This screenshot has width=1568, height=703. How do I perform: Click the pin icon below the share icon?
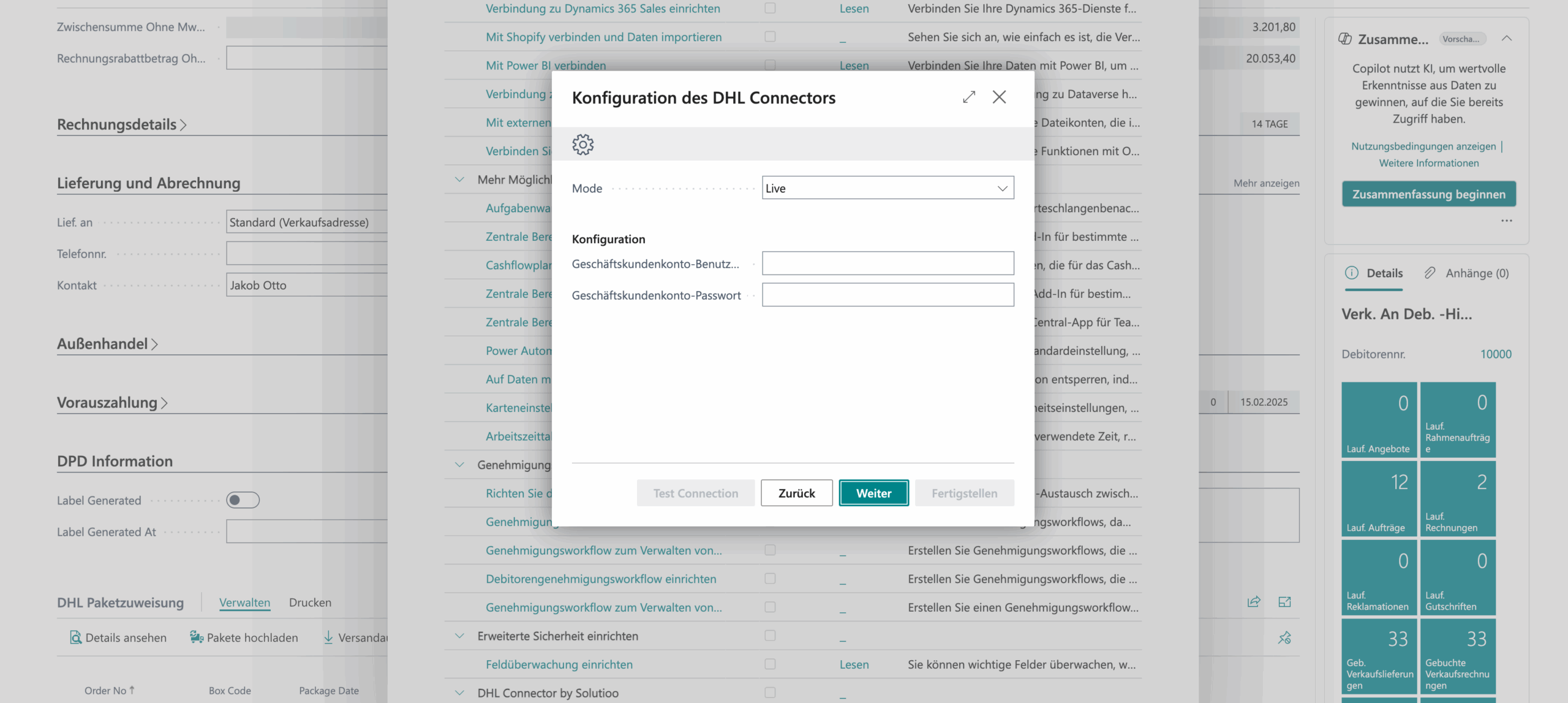(x=1284, y=638)
